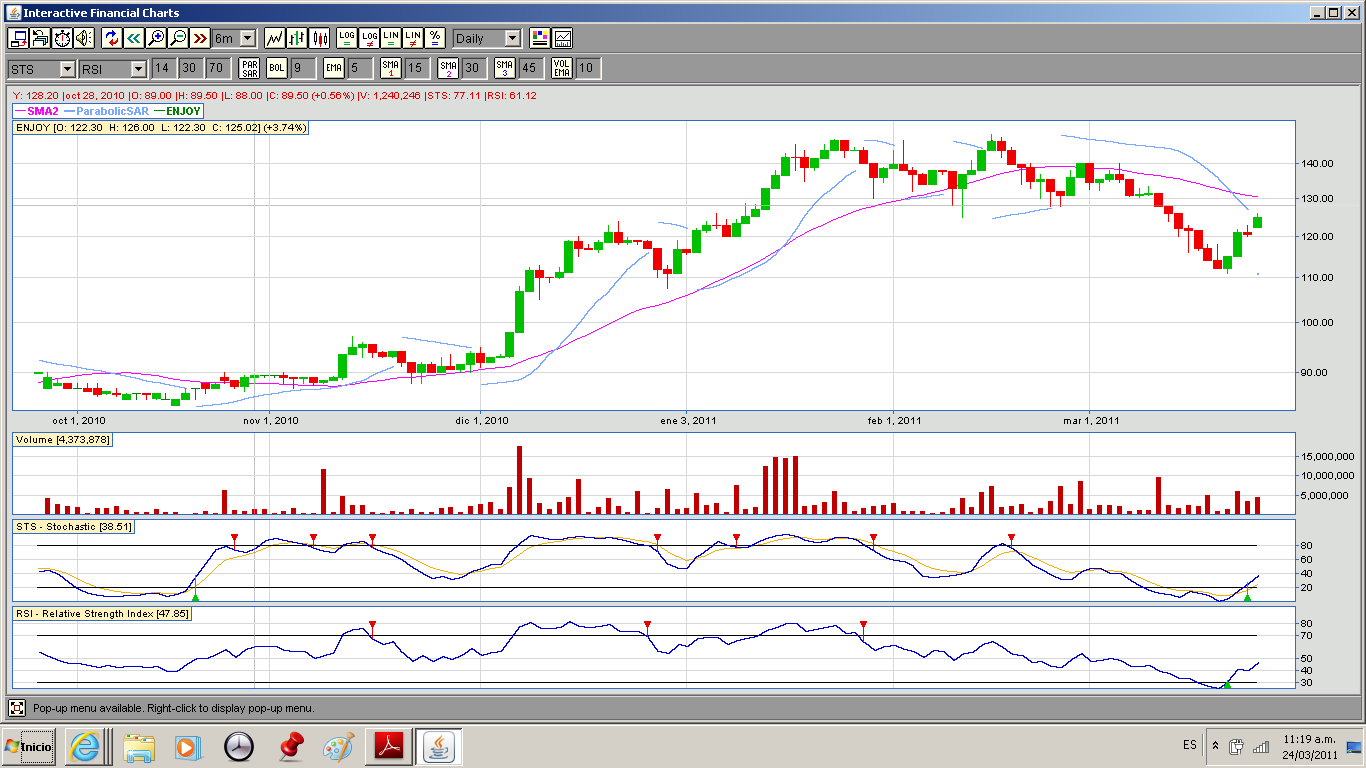This screenshot has height=768, width=1366.
Task: Toggle the SMA 3 overlay button
Action: pos(505,68)
